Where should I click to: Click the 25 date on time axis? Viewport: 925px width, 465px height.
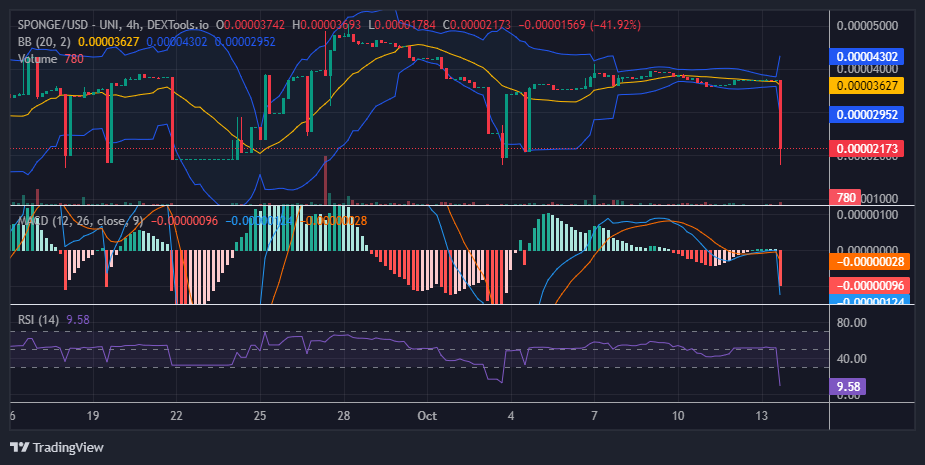point(260,415)
